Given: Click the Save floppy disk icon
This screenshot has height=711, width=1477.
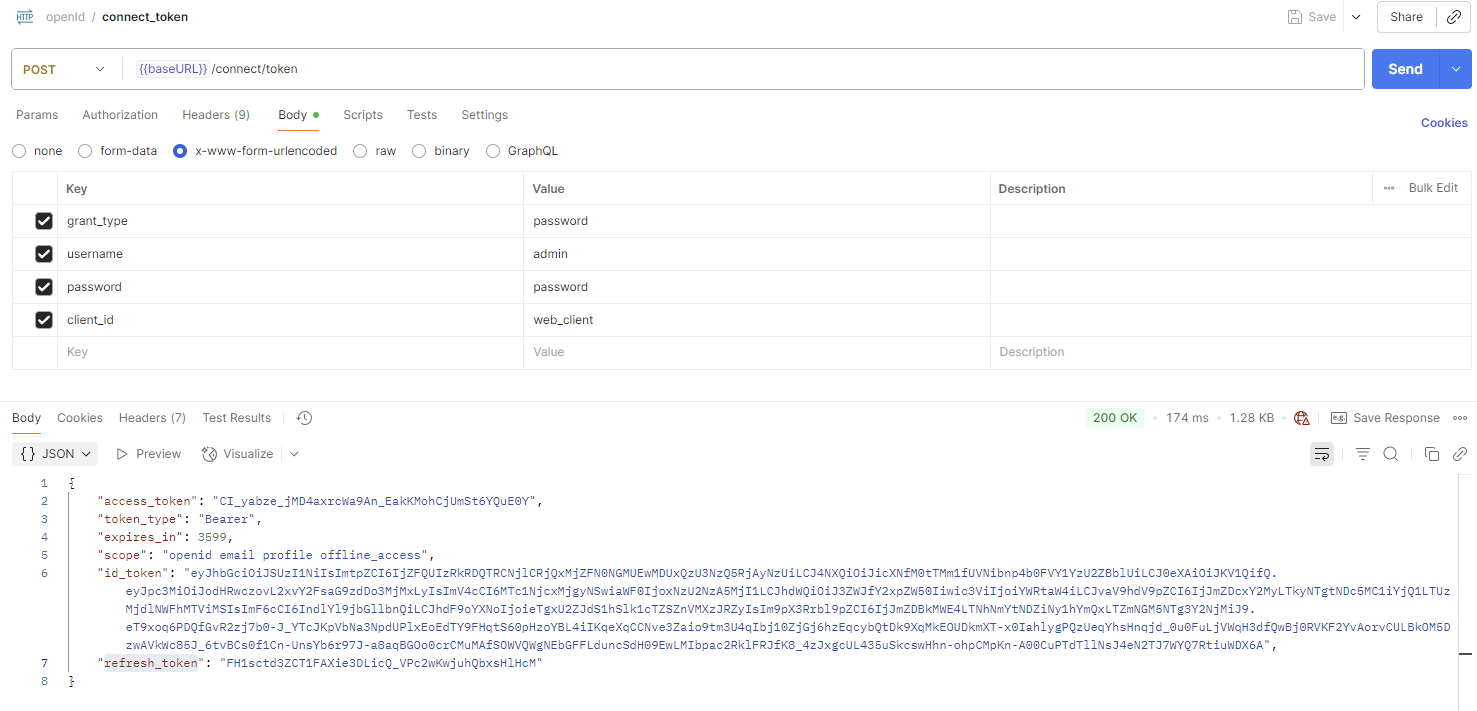Looking at the screenshot, I should point(1295,17).
